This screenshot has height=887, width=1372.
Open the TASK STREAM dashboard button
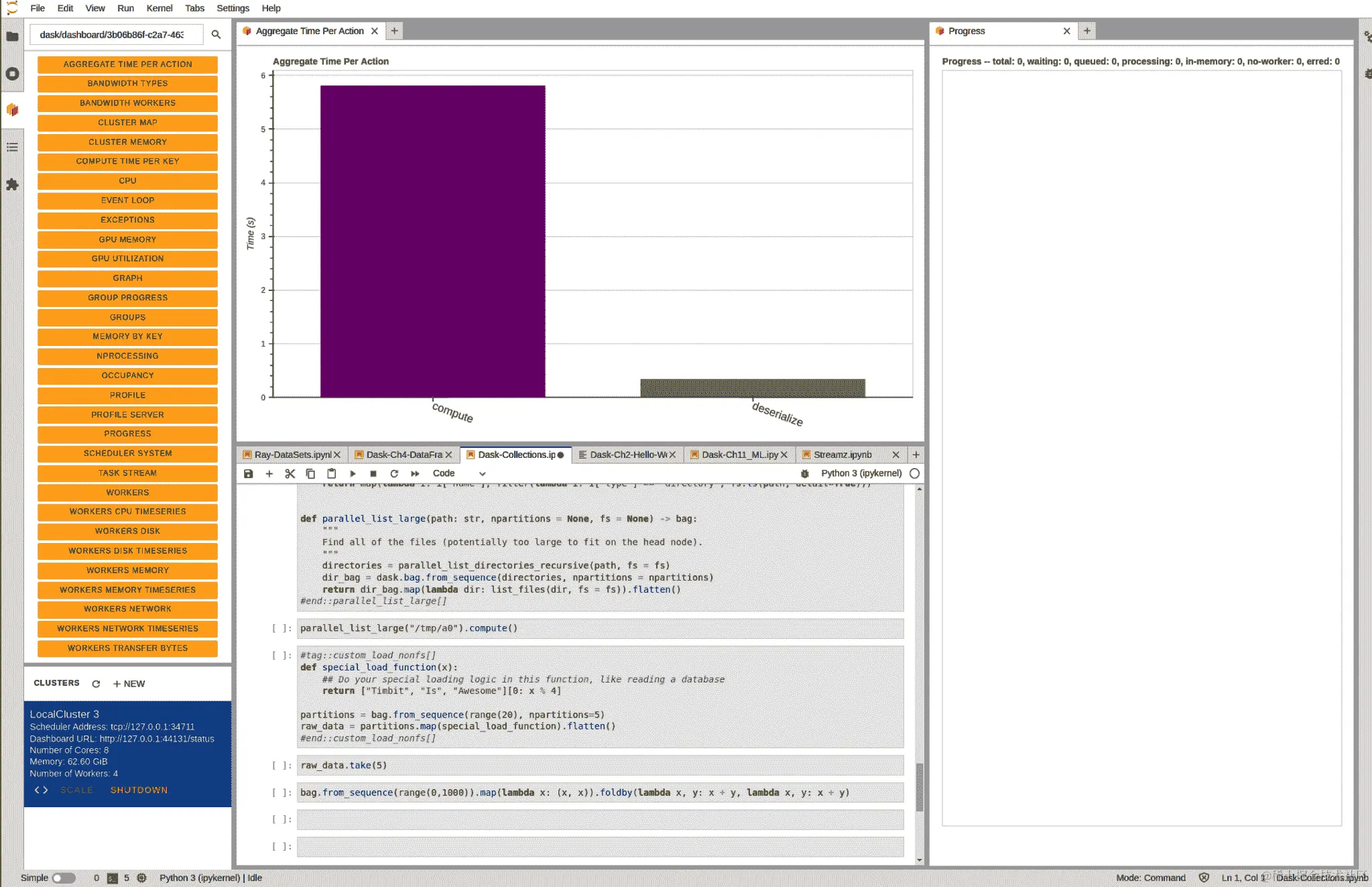point(127,473)
